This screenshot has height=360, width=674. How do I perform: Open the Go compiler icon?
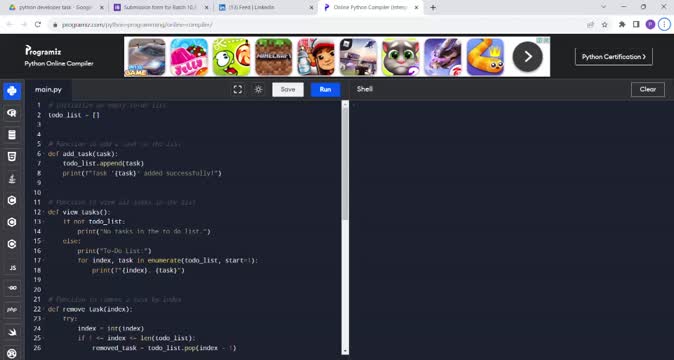coord(12,288)
